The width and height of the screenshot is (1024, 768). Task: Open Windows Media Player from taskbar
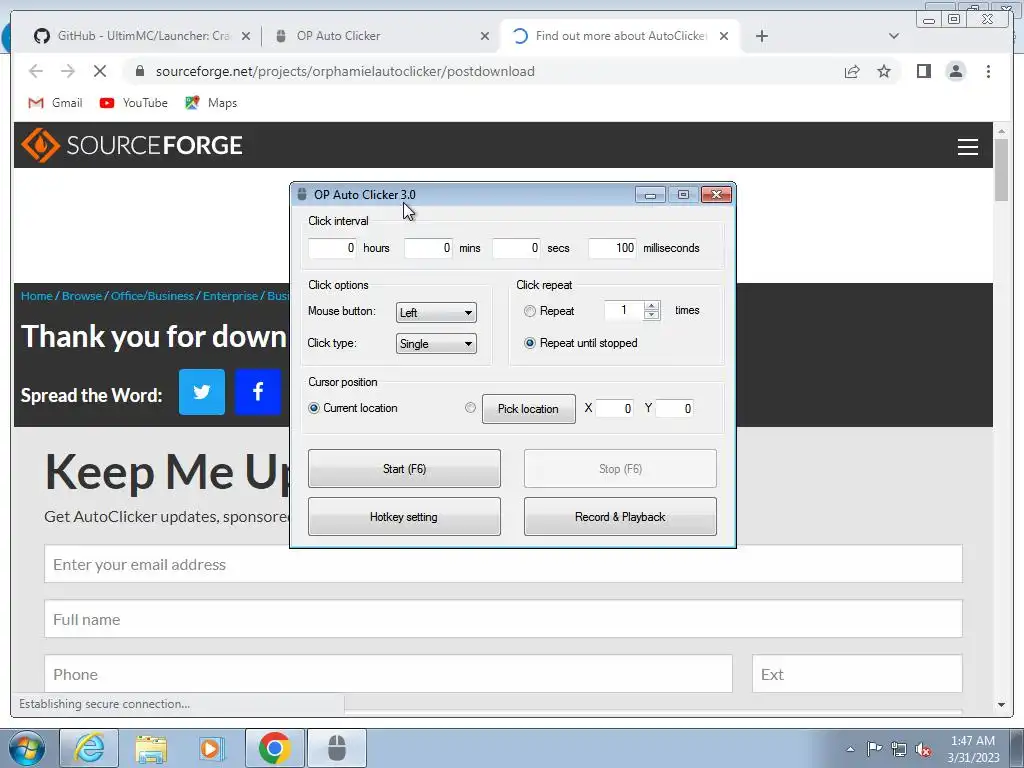point(212,748)
